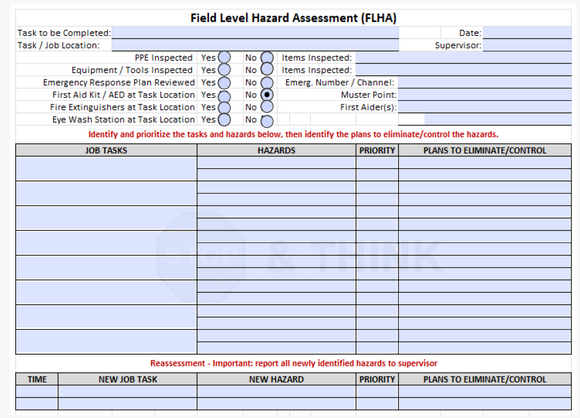580x418 pixels.
Task: Click the red 'Identify and prioritize the tasks' instruction
Action: pos(293,134)
